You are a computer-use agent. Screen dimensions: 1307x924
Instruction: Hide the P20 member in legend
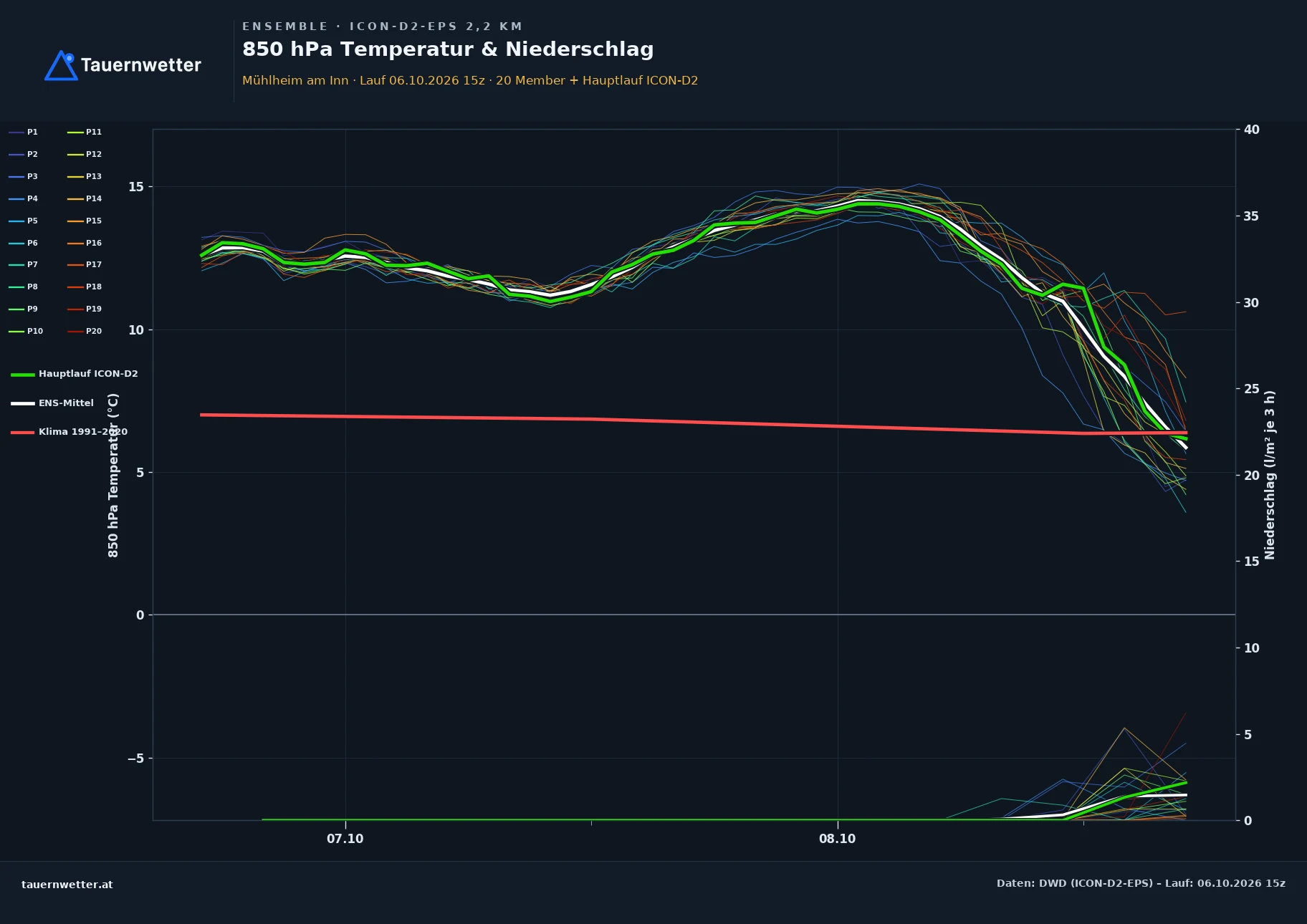(x=85, y=331)
